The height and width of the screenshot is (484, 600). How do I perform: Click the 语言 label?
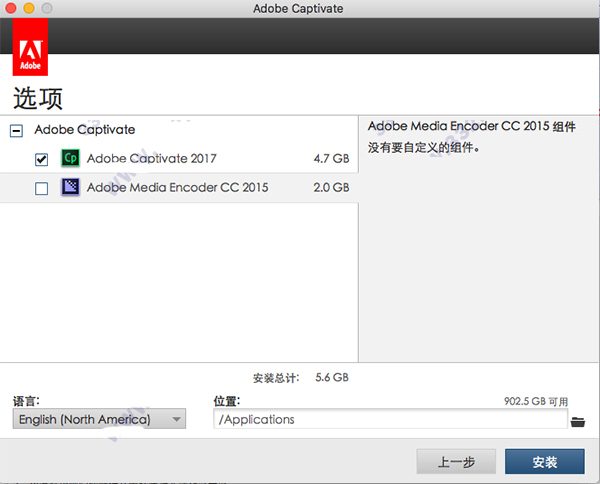pos(26,401)
